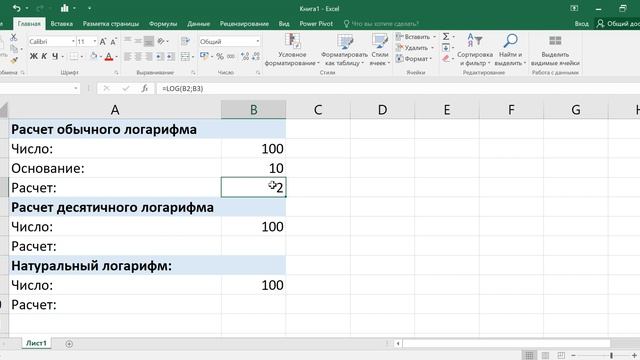Click the Percent style icon
Image resolution: width=640 pixels, height=360 pixels.
(220, 56)
